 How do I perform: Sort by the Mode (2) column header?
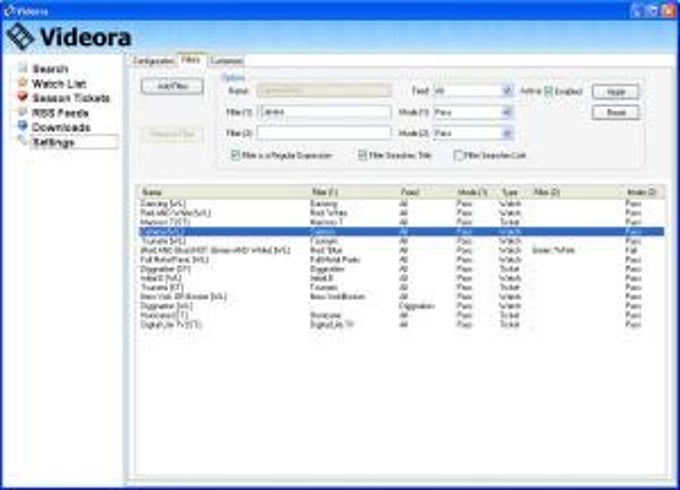(643, 192)
